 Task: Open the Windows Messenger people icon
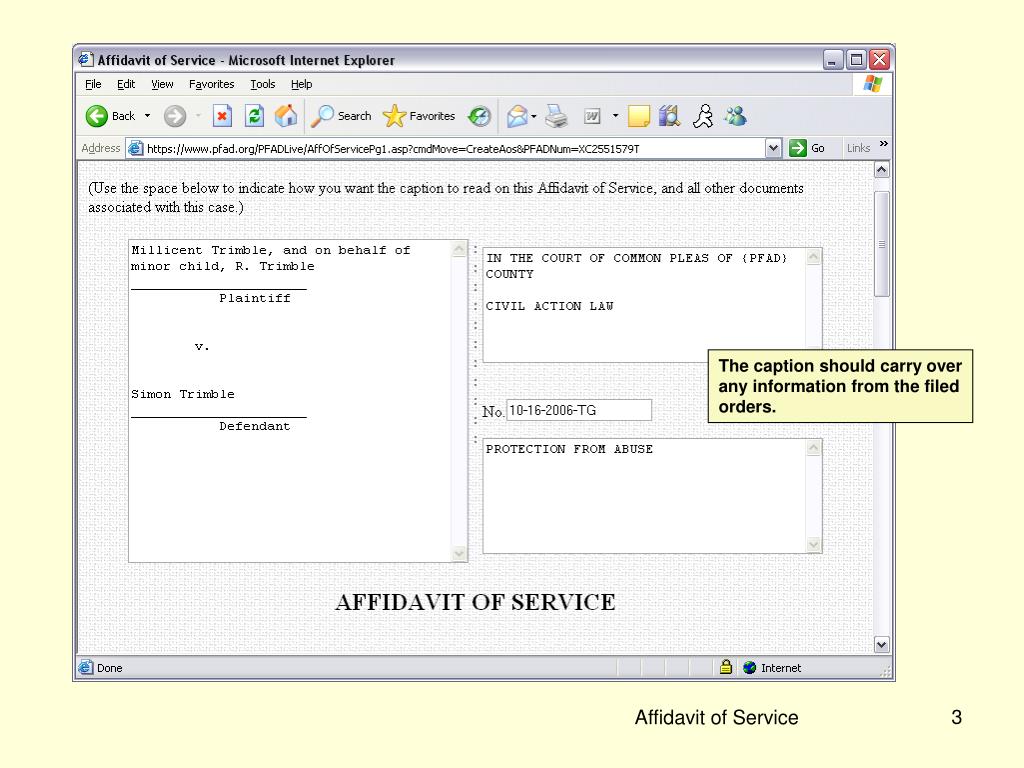point(735,116)
